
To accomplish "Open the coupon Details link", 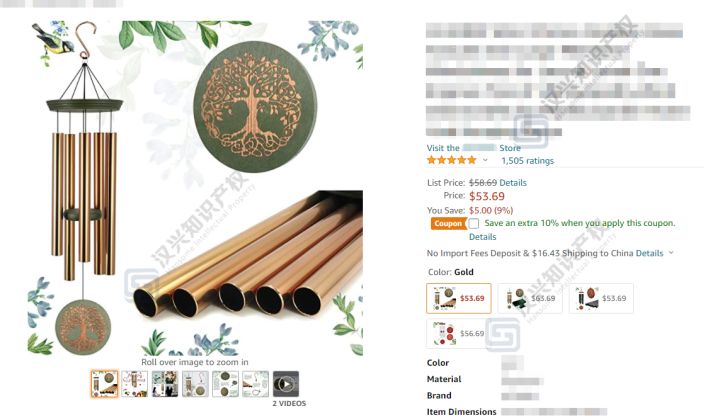I will pyautogui.click(x=483, y=237).
